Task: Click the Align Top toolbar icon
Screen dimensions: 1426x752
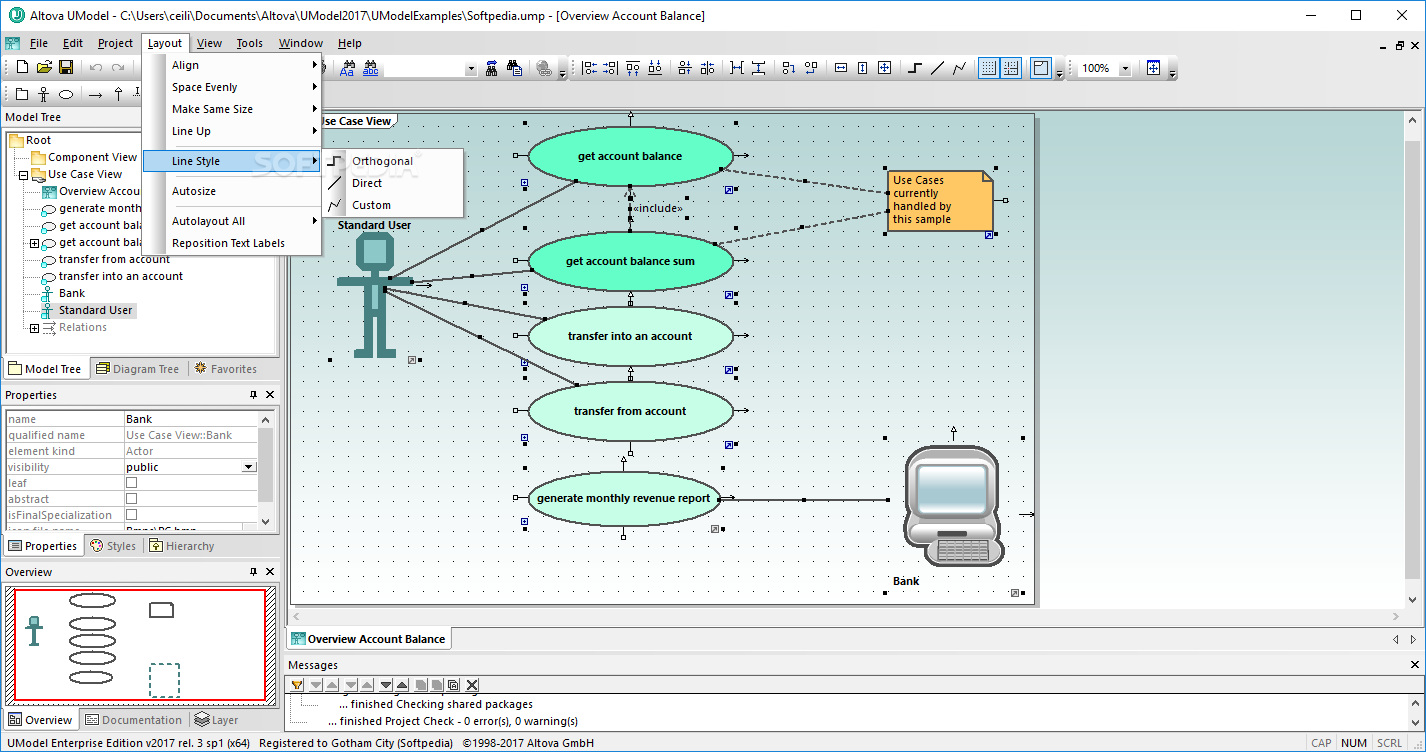Action: tap(633, 68)
